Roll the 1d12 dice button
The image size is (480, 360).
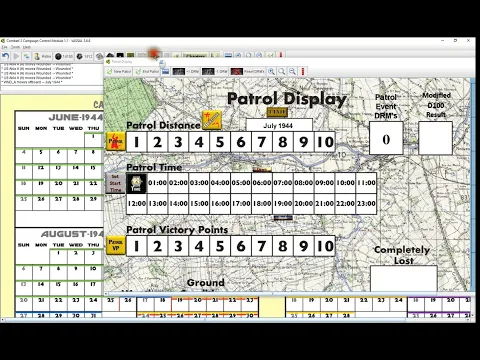[x=84, y=56]
